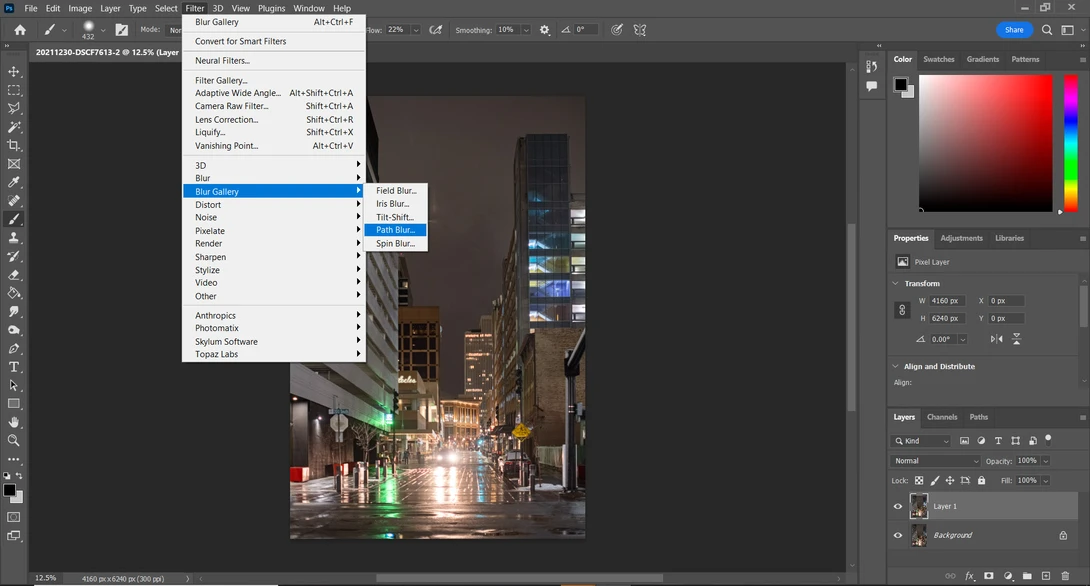The height and width of the screenshot is (586, 1090).
Task: Toggle link width and height
Action: click(x=902, y=310)
